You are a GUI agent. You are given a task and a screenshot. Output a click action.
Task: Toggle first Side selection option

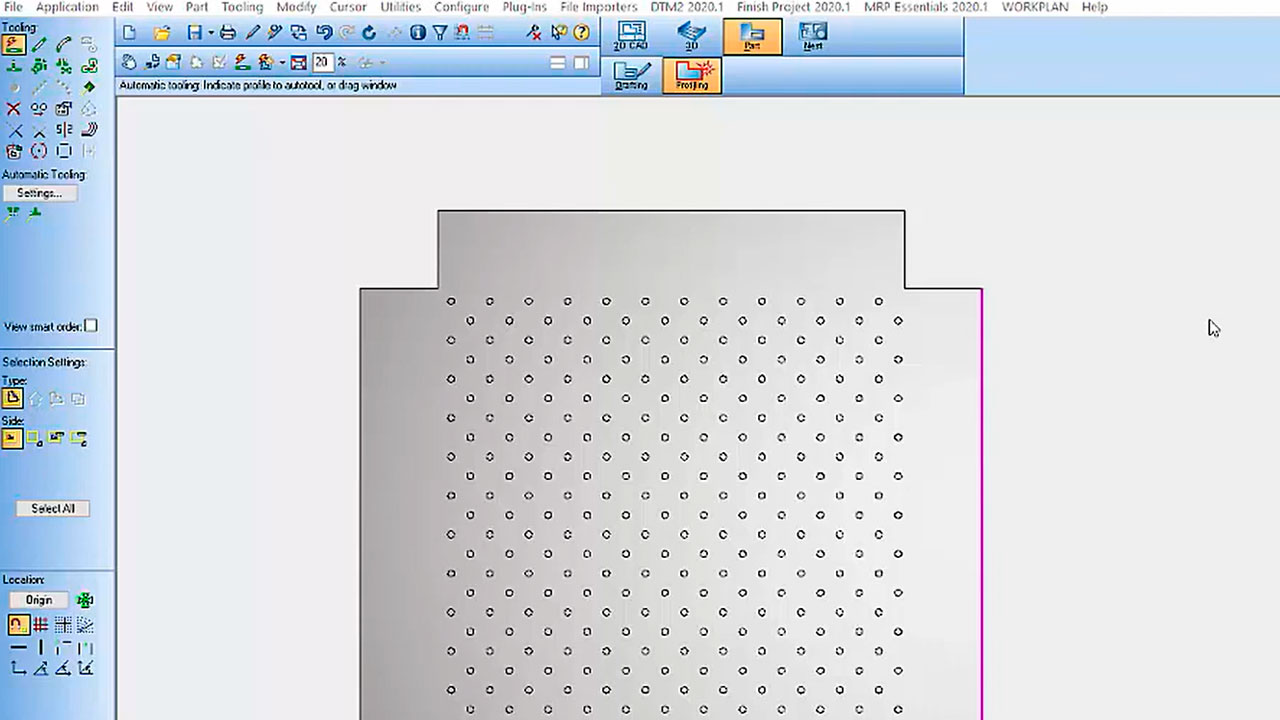tap(12, 438)
